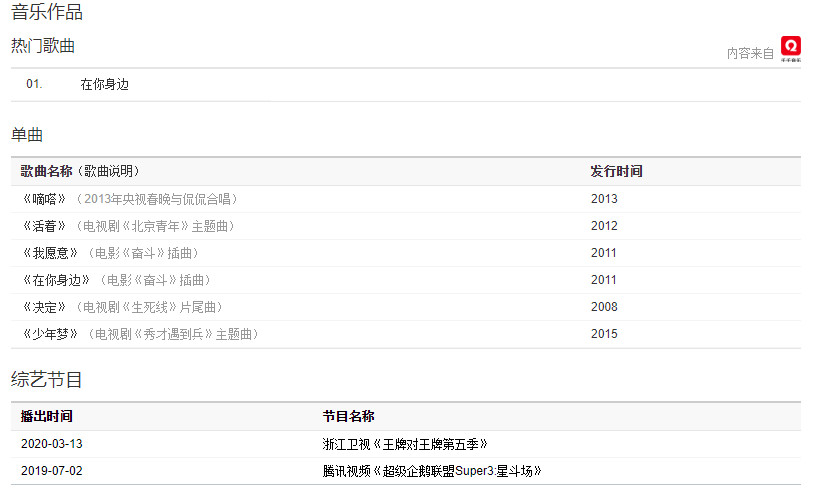Viewport: 816px width, 498px height.
Task: Play hot song 01 在你身边
Action: [104, 85]
